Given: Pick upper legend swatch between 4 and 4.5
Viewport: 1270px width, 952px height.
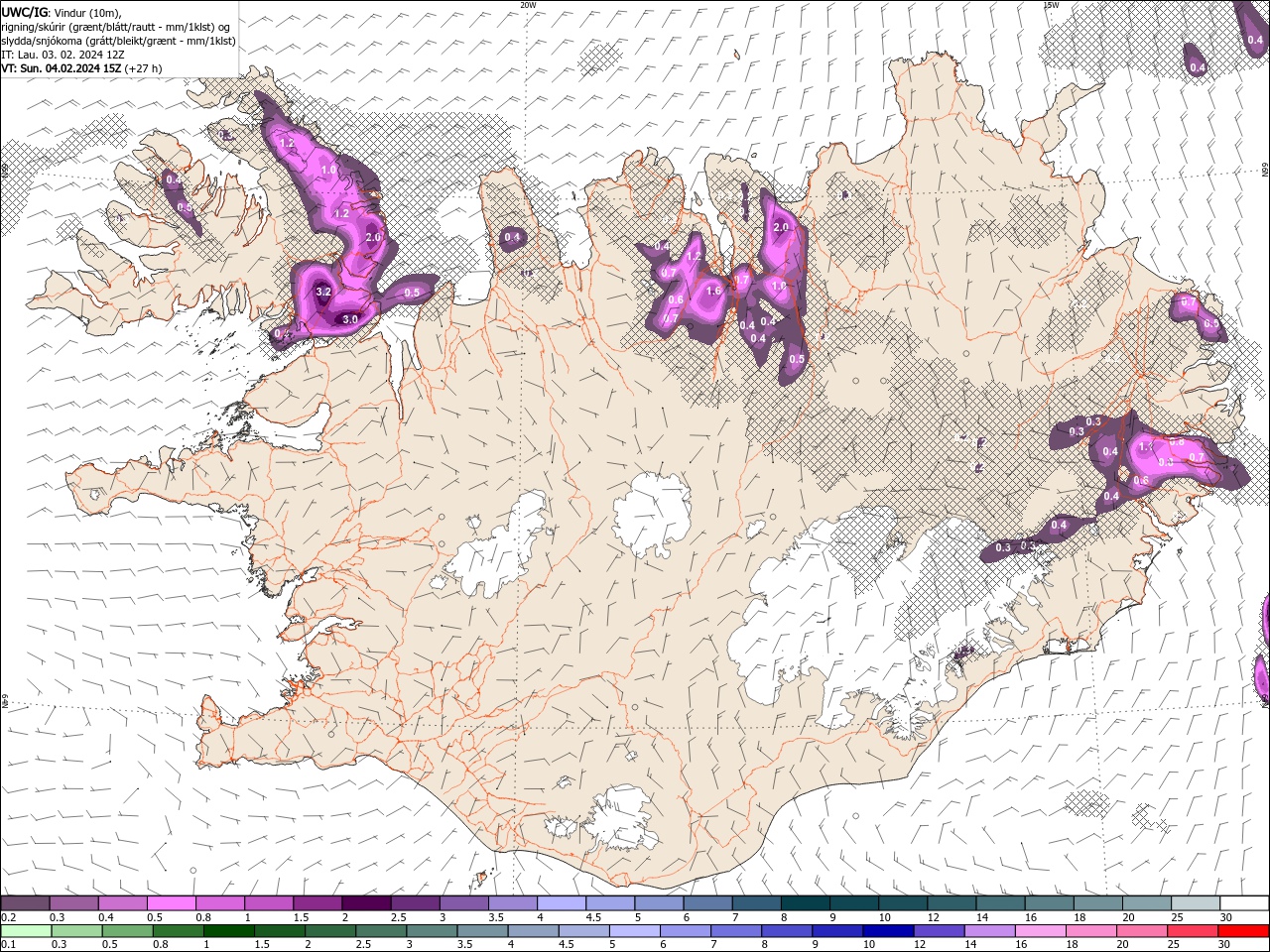Looking at the screenshot, I should pos(562,903).
